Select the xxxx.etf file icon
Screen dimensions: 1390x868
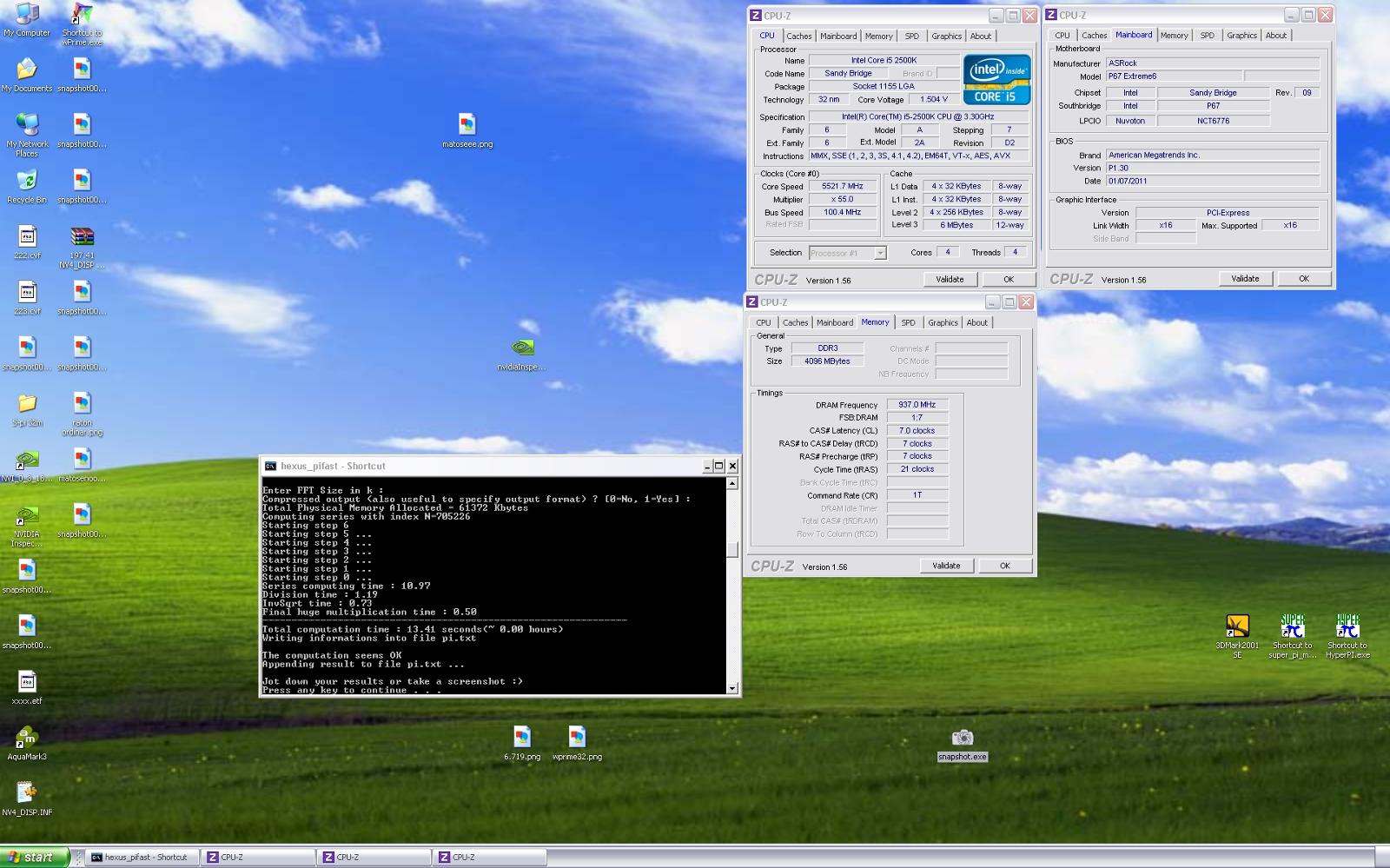pyautogui.click(x=27, y=687)
